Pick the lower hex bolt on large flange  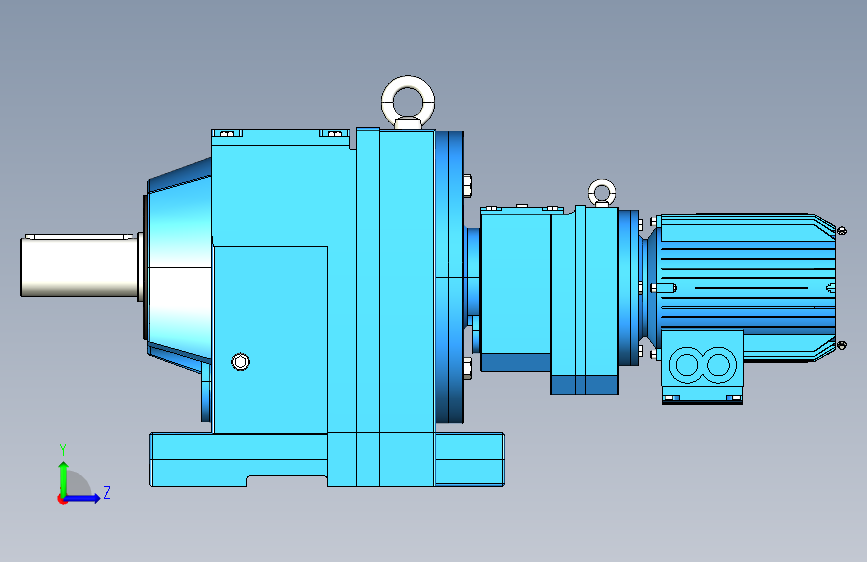point(467,368)
